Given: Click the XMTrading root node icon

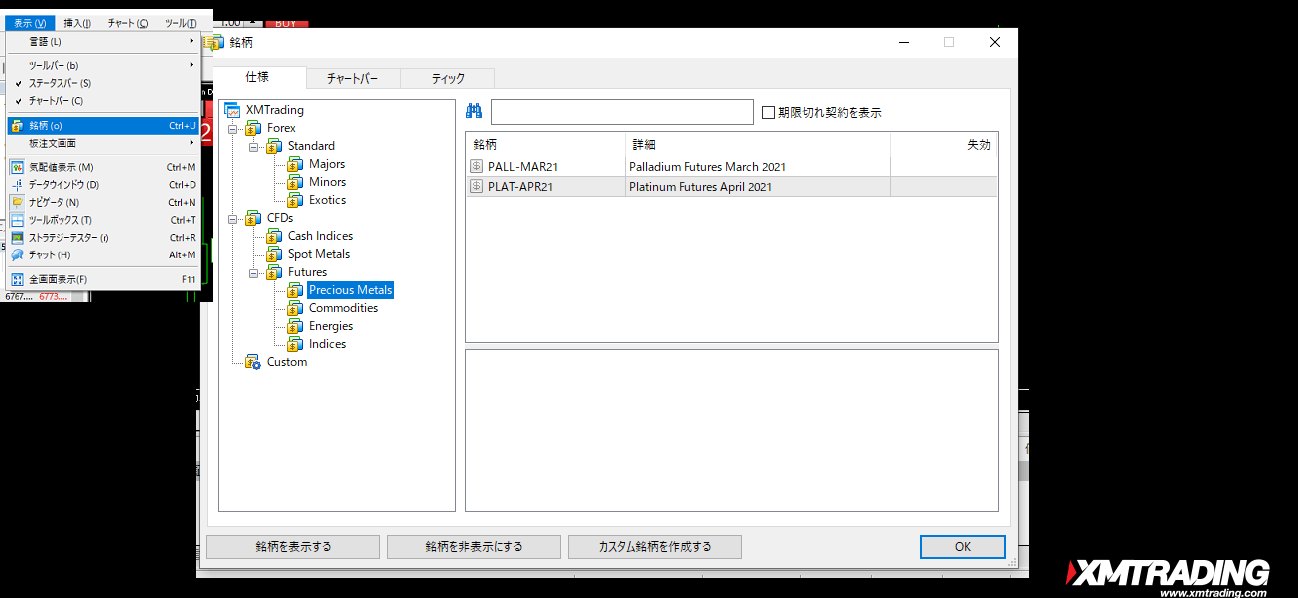Looking at the screenshot, I should 232,110.
